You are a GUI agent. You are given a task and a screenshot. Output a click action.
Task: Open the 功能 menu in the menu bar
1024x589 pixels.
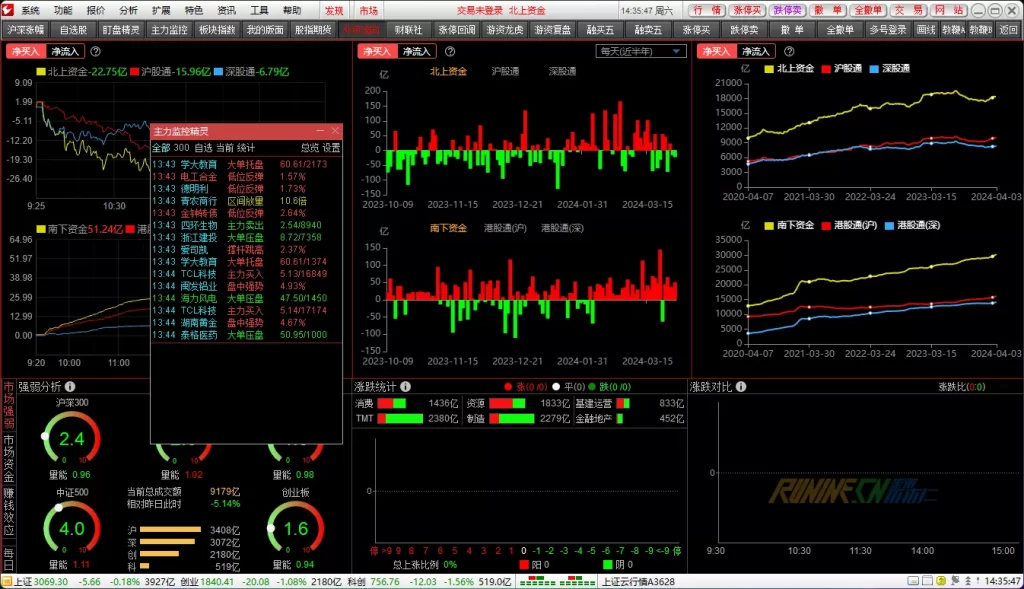tap(63, 10)
